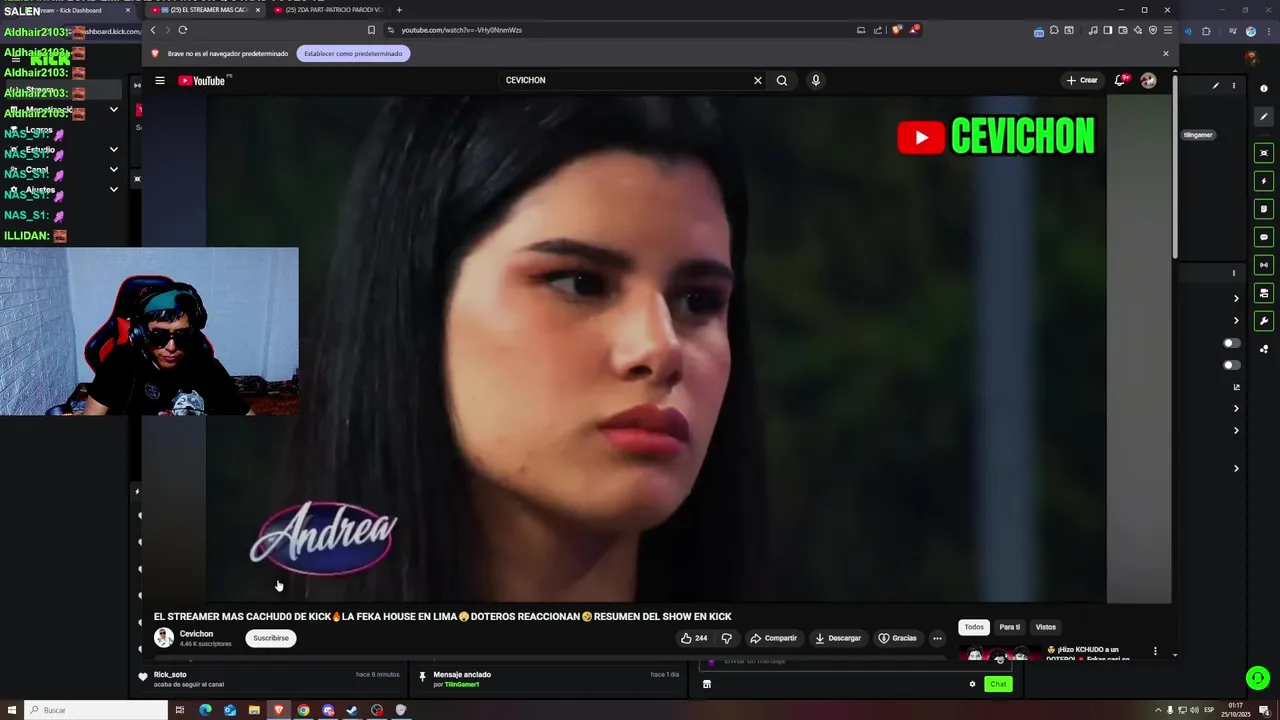Bookmark this page in Brave toolbar
The height and width of the screenshot is (720, 1280).
coord(371,30)
